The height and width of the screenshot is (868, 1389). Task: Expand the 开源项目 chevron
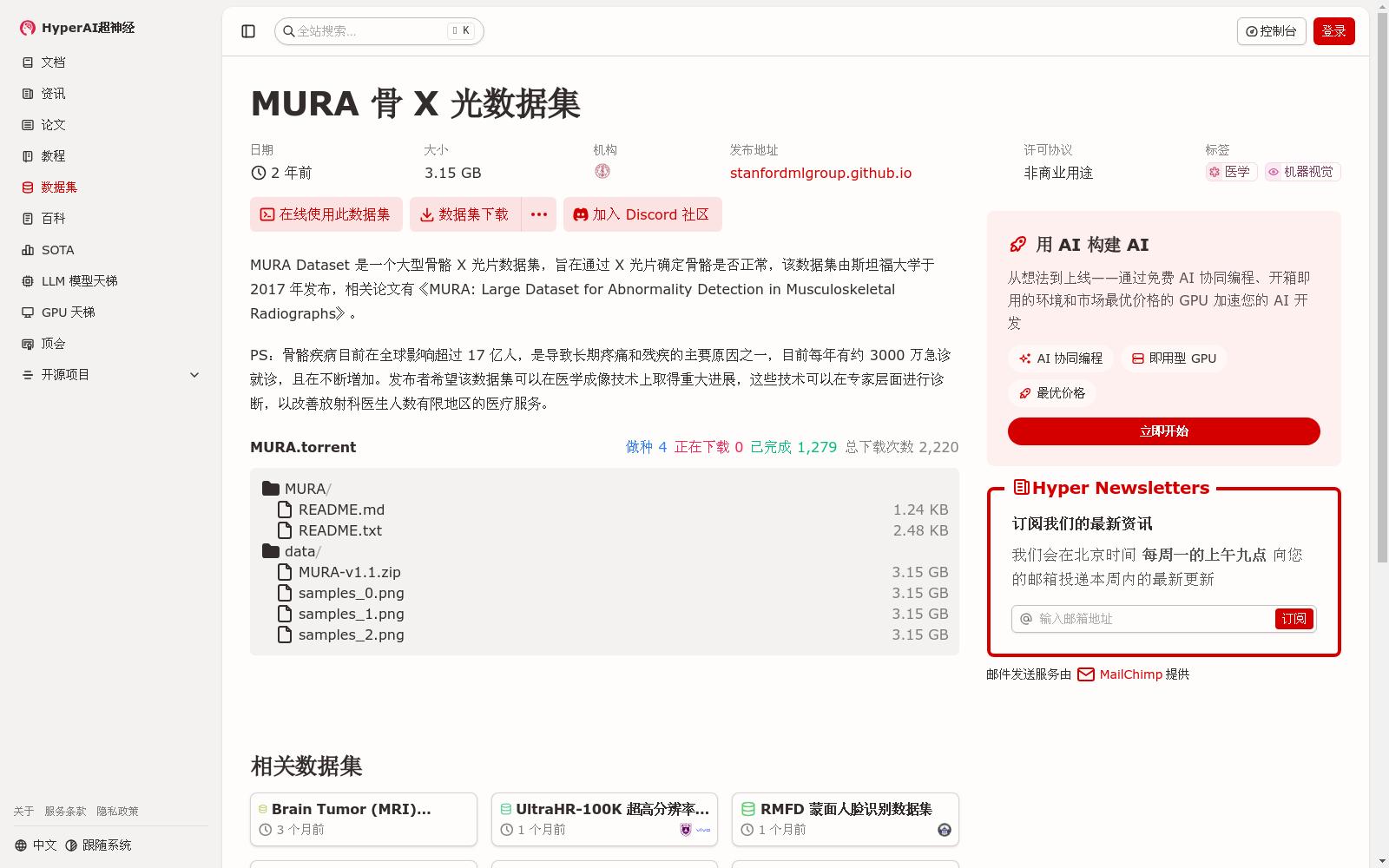(194, 375)
